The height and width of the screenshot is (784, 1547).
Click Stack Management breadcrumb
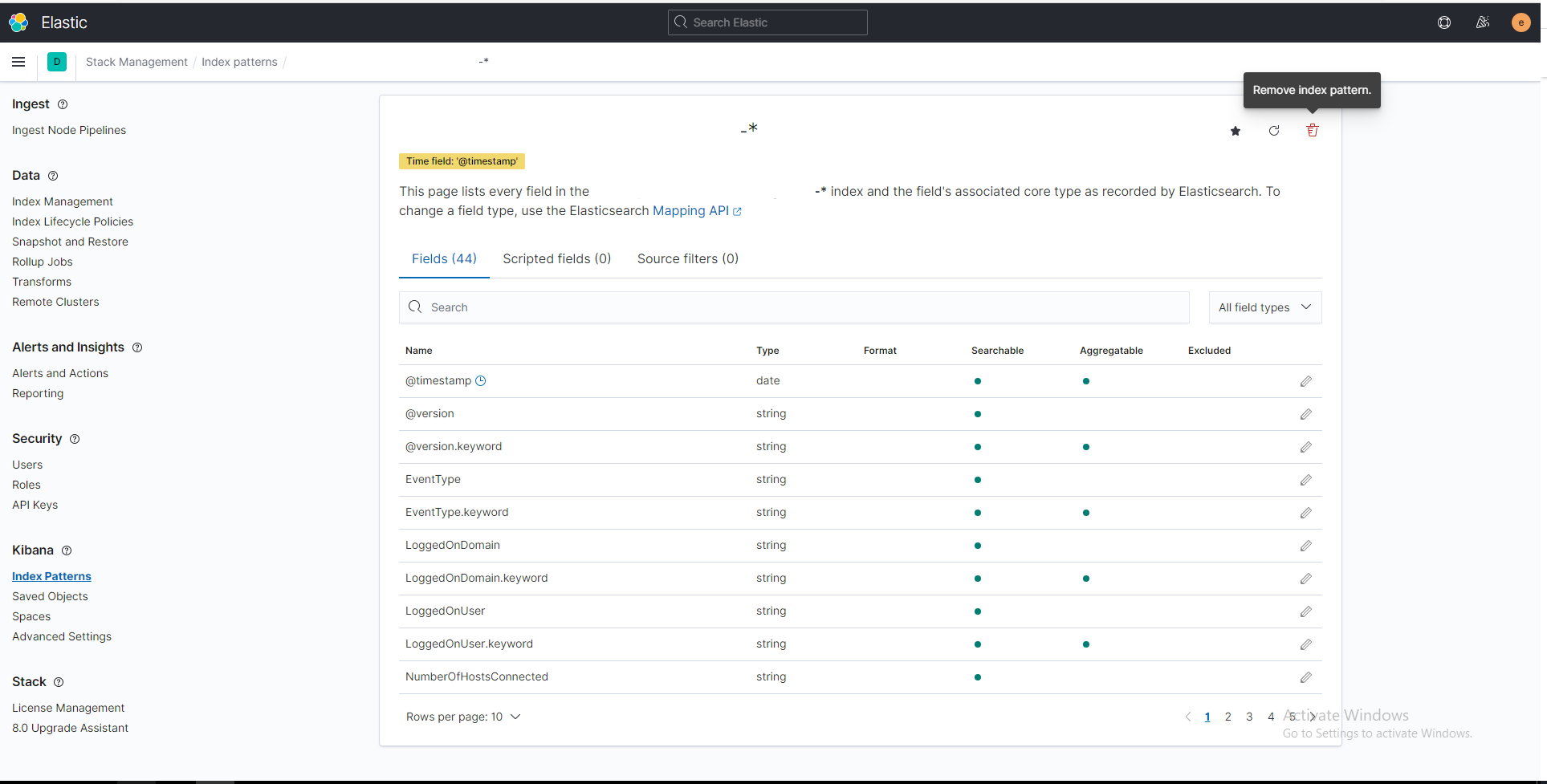[136, 62]
